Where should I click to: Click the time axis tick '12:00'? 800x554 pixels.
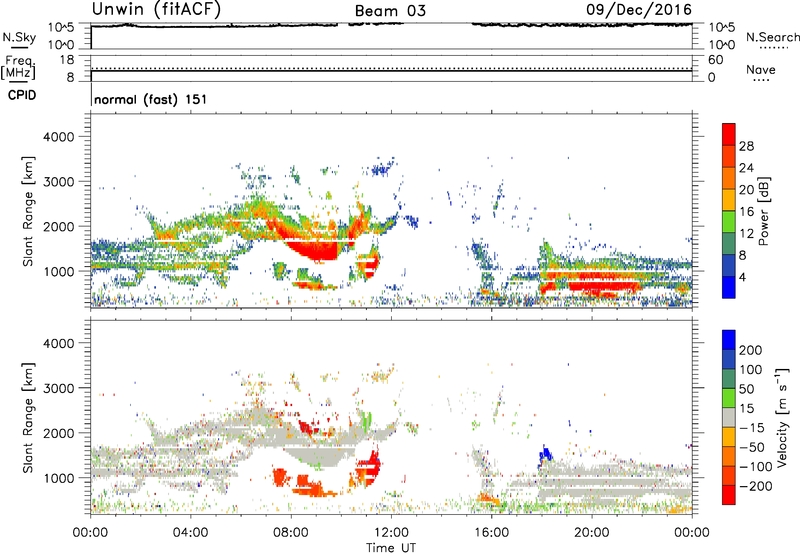point(391,533)
